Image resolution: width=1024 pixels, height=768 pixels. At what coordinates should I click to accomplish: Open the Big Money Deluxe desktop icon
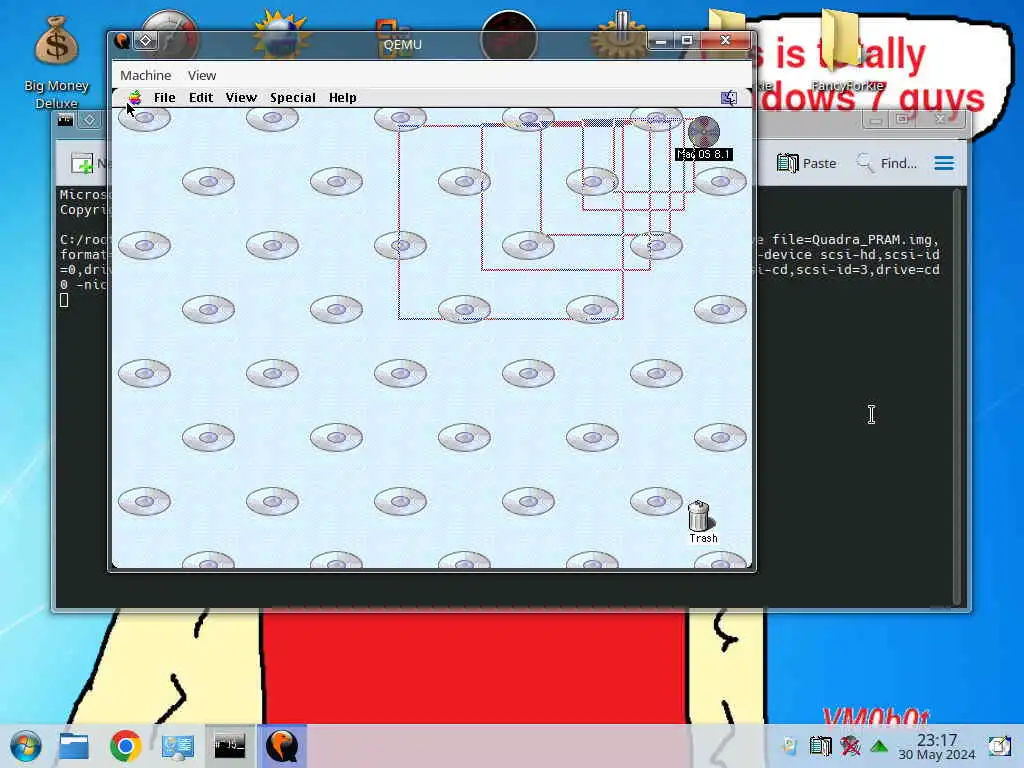point(56,63)
